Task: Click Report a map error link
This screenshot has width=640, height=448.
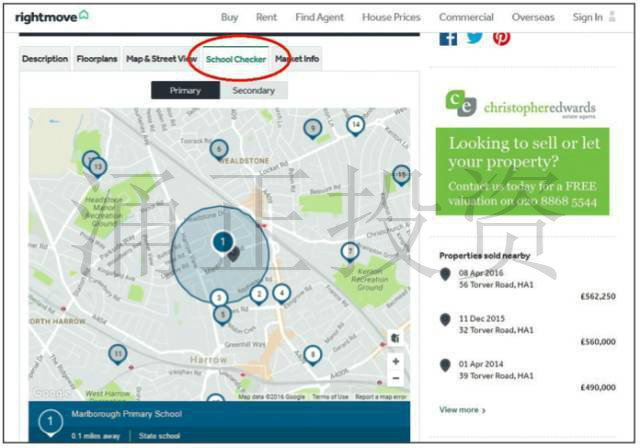Action: (x=381, y=397)
